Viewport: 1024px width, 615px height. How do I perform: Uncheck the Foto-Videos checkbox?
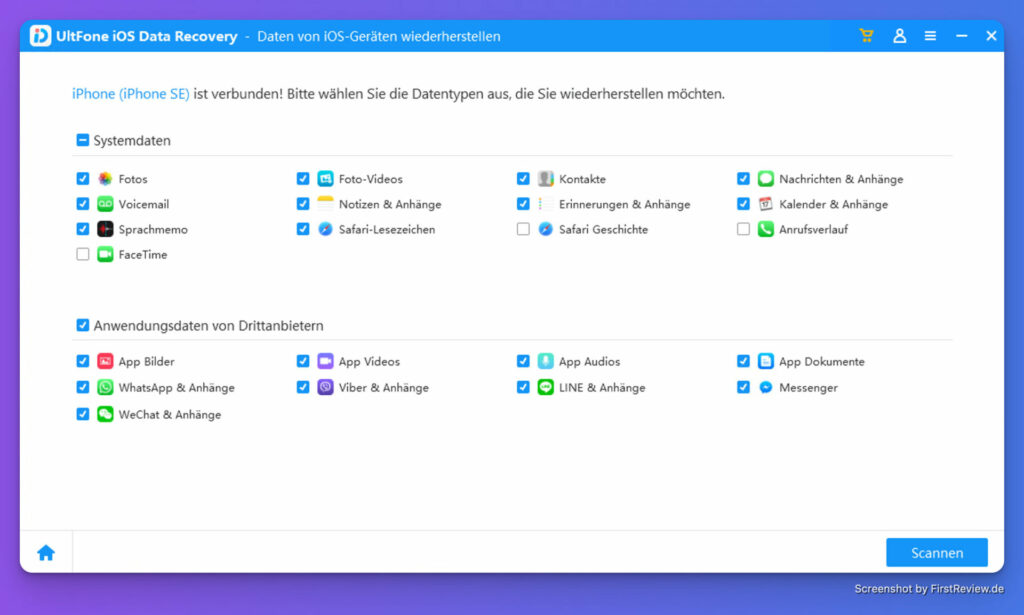(x=302, y=178)
